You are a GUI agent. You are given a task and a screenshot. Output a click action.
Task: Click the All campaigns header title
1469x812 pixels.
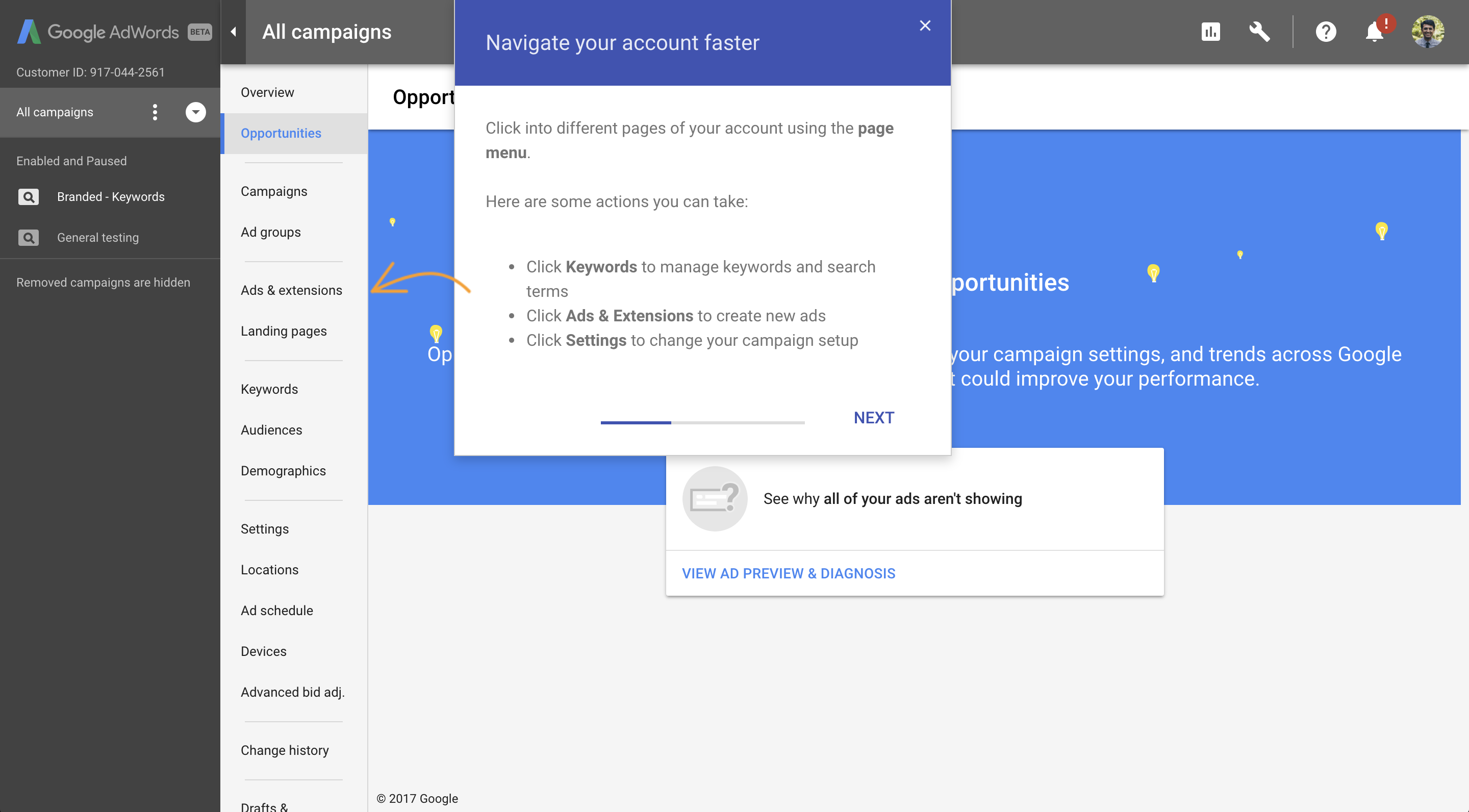[x=327, y=32]
